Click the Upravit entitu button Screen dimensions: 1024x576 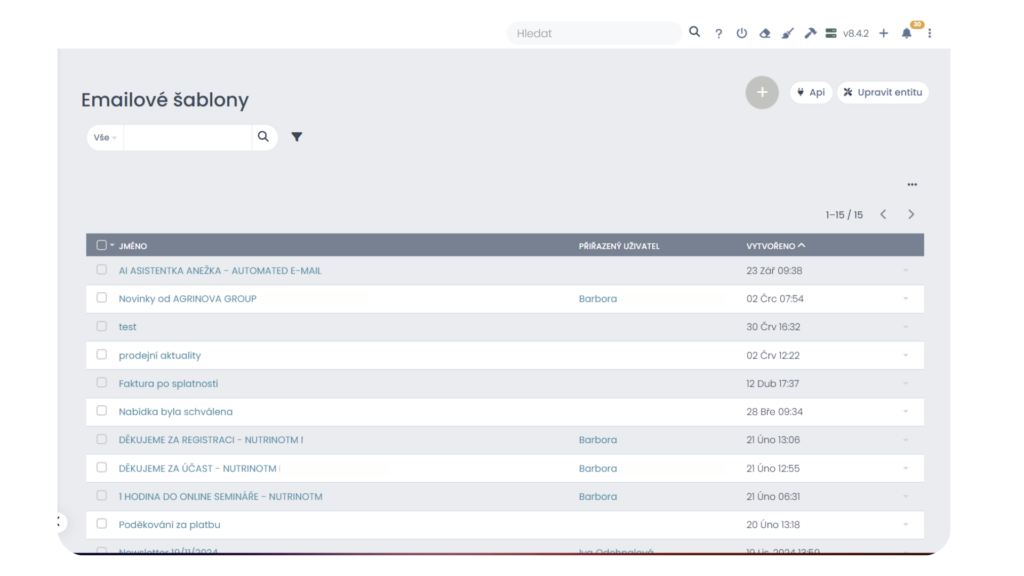coord(883,92)
